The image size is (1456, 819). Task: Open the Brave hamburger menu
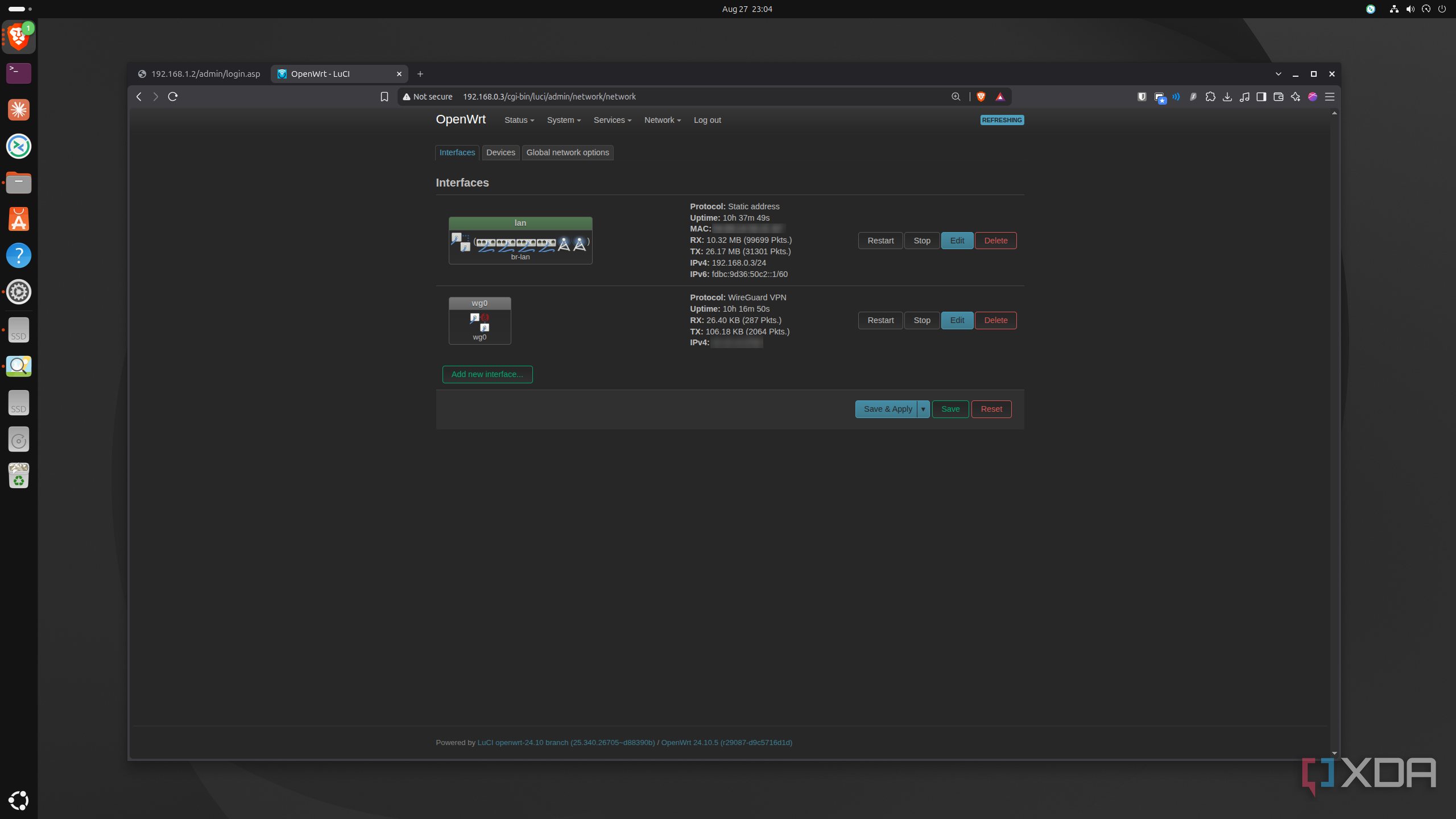(1330, 97)
